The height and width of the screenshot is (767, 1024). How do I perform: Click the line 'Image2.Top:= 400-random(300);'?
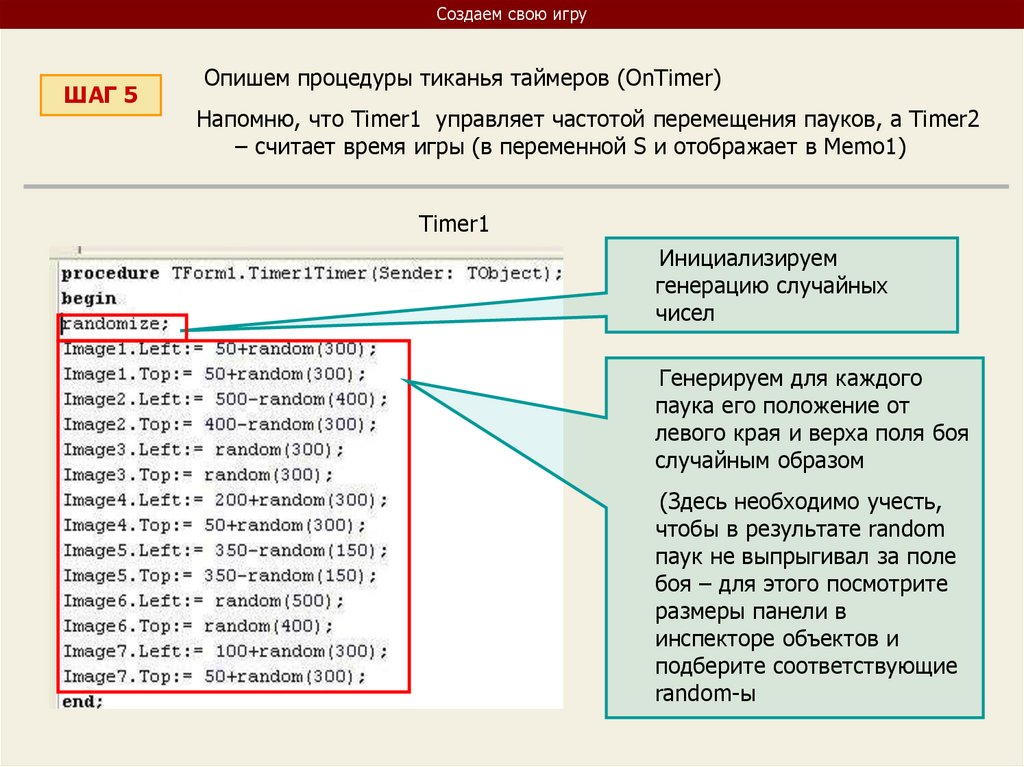tap(220, 425)
